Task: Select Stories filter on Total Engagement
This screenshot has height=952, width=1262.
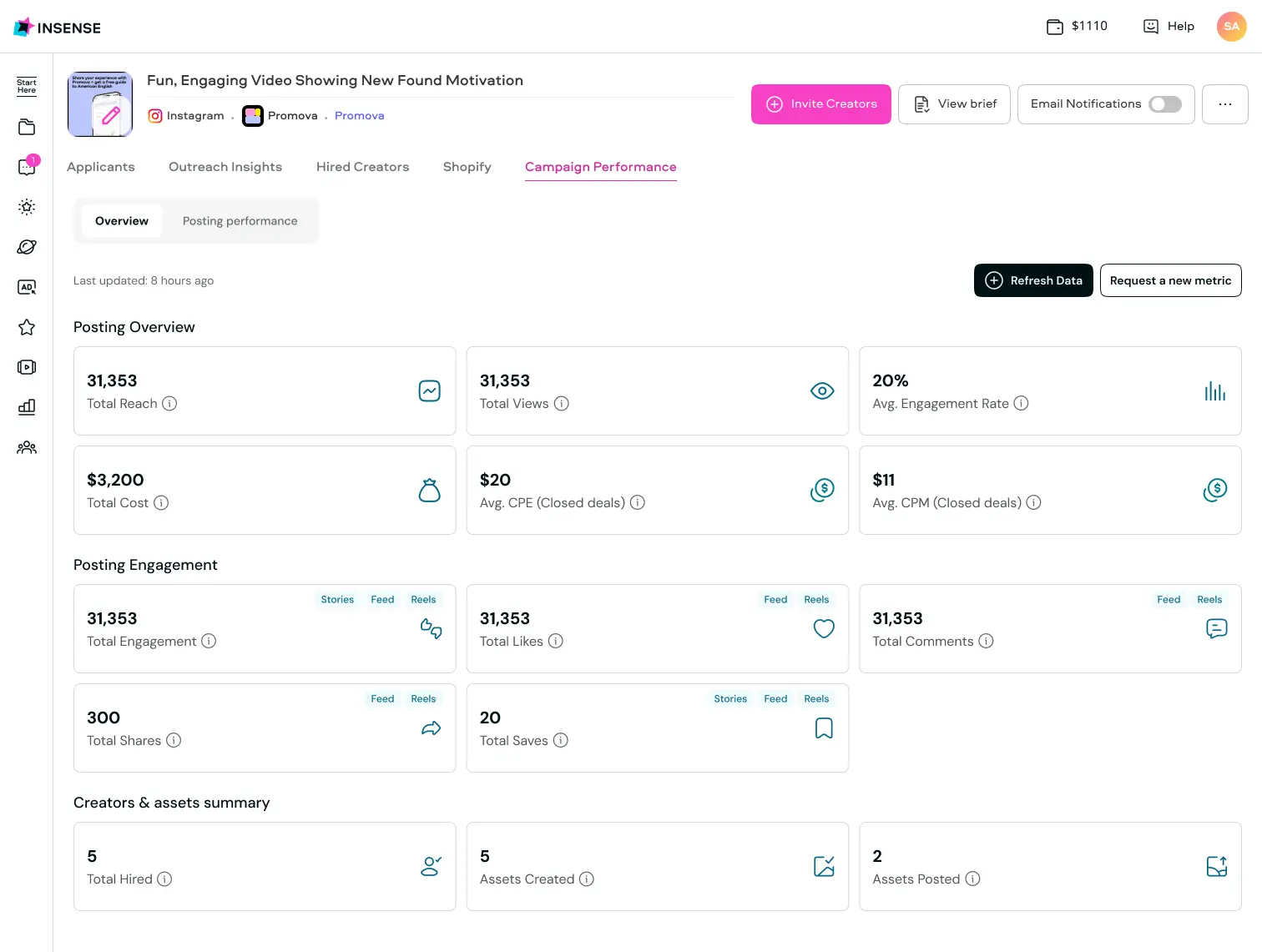Action: point(337,600)
